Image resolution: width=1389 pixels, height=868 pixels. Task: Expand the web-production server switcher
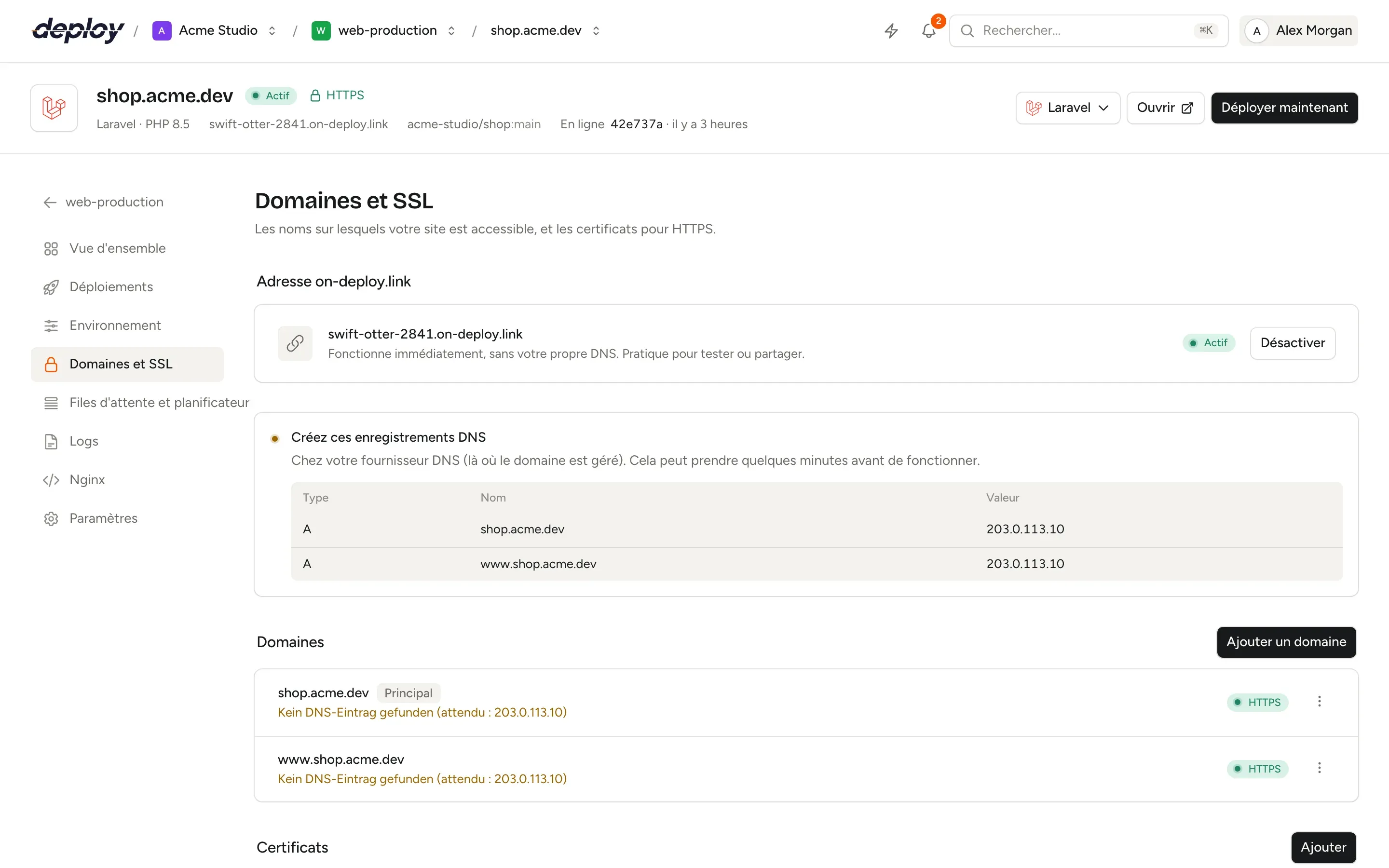tap(451, 30)
